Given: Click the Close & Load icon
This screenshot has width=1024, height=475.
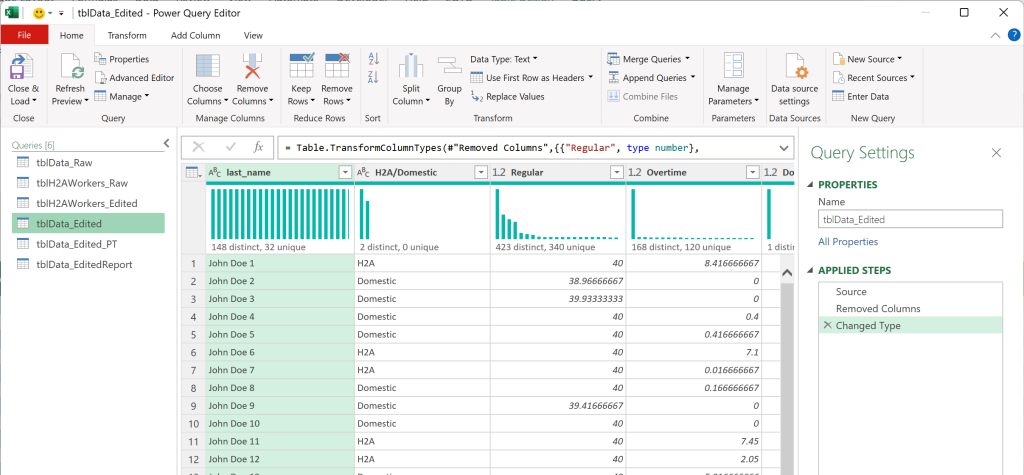Looking at the screenshot, I should pos(23,67).
